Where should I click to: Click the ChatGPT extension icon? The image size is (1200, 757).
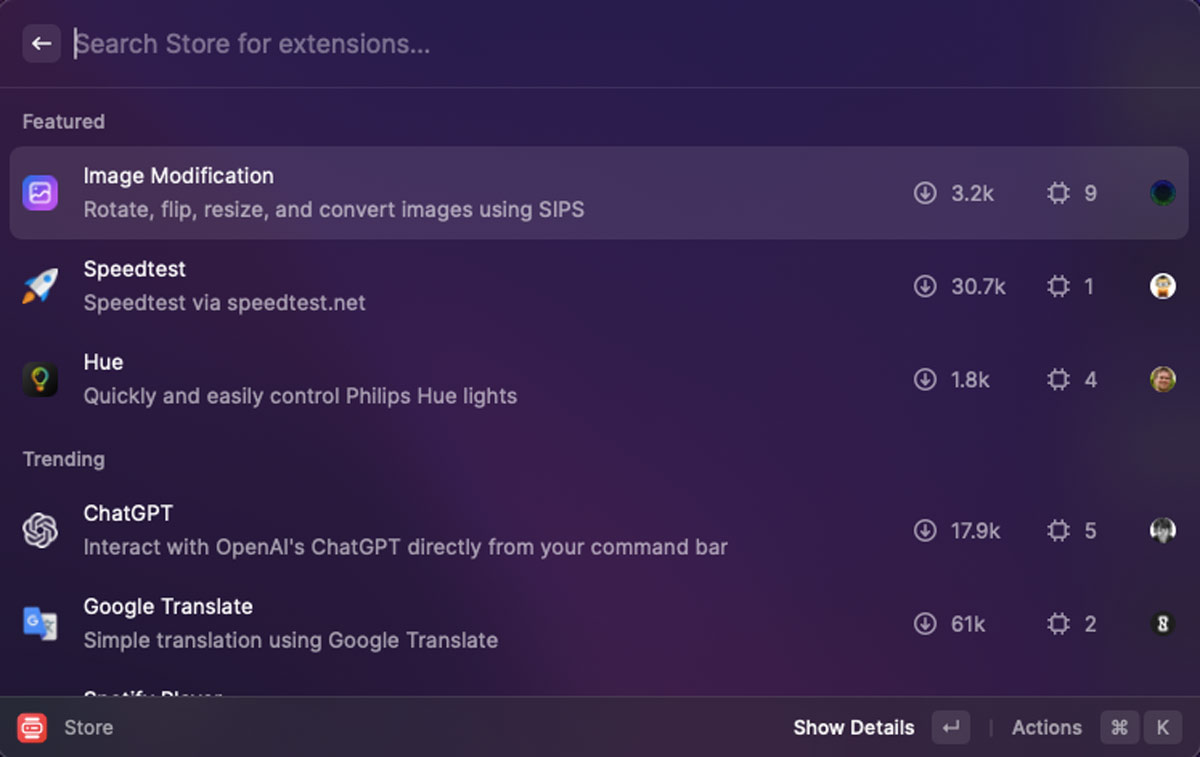coord(40,530)
